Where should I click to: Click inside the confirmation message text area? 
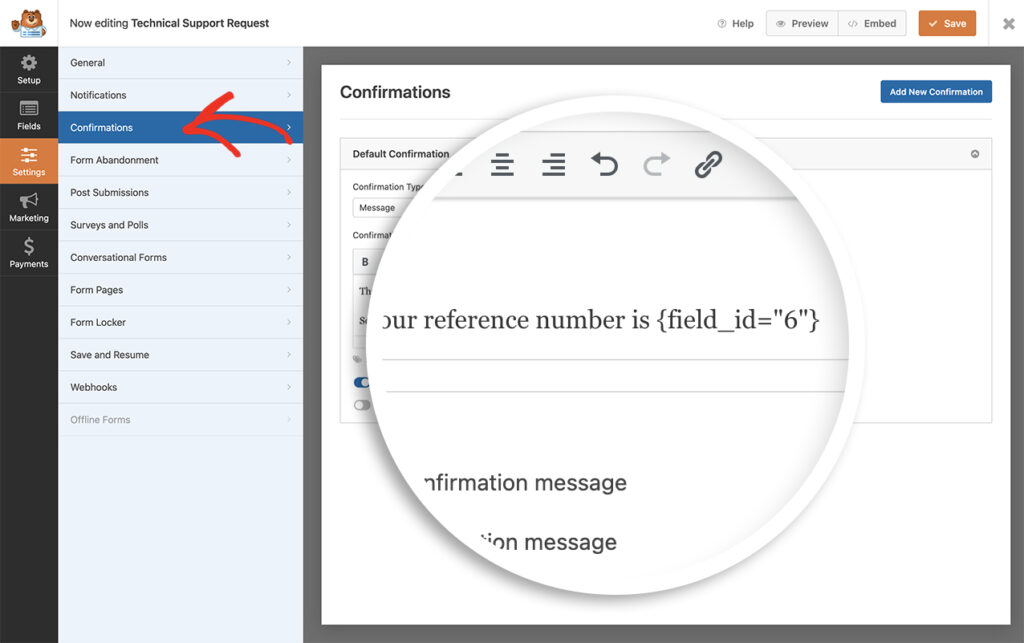[620, 320]
